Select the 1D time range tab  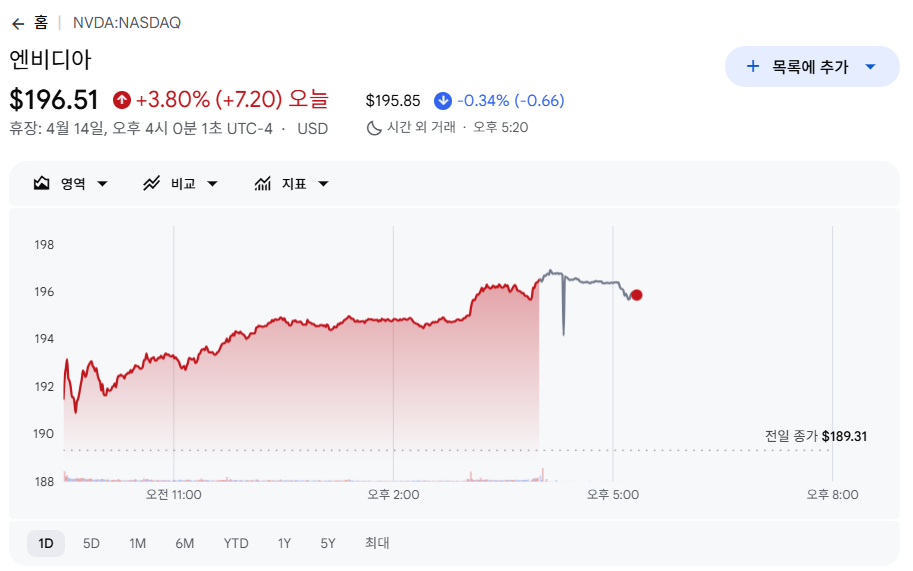click(x=46, y=544)
